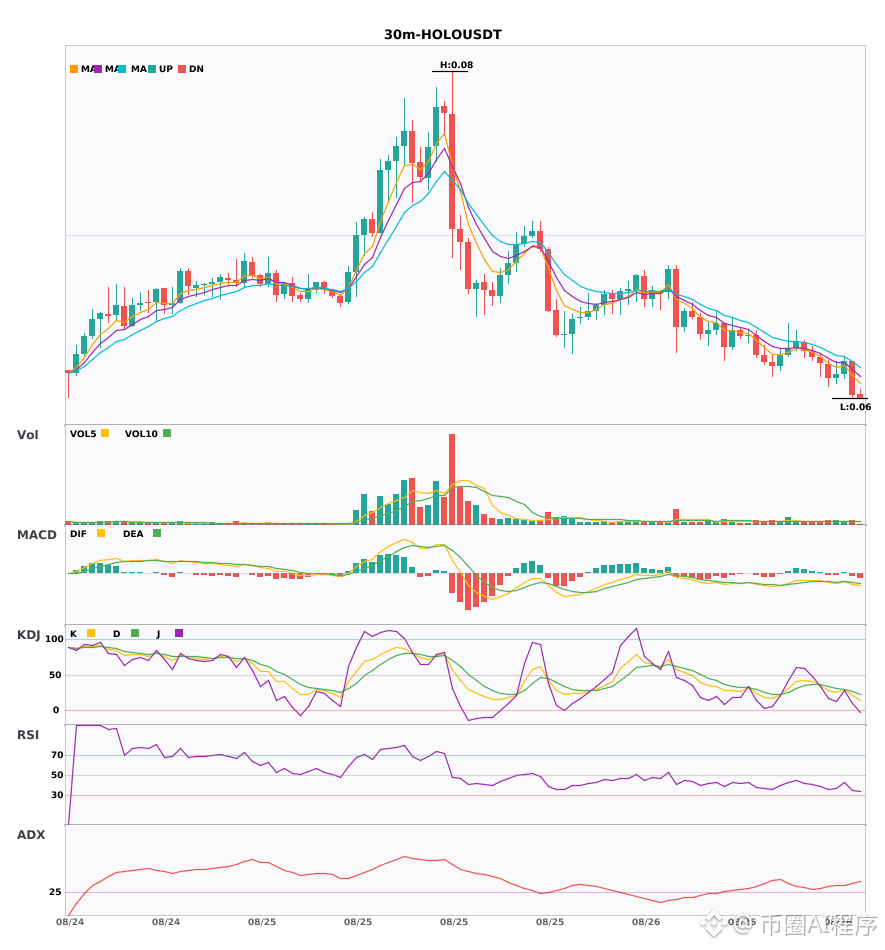
Task: Click the tallest red volume bar
Action: [452, 479]
